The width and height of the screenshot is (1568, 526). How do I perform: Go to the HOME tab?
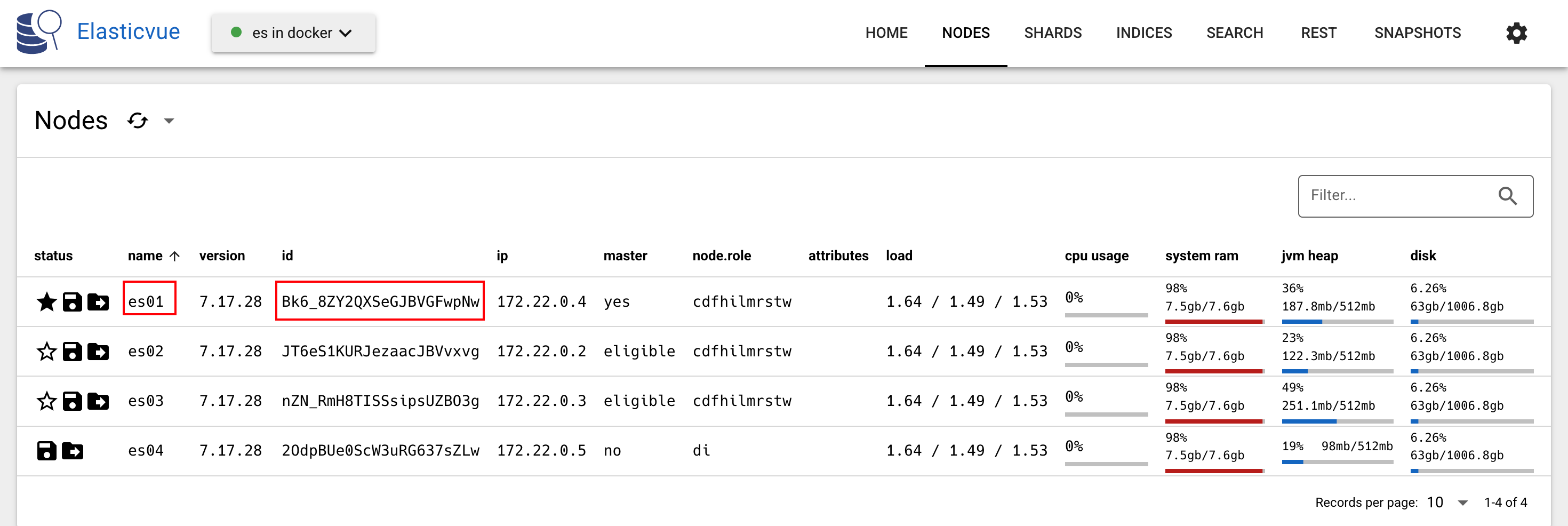(x=886, y=33)
